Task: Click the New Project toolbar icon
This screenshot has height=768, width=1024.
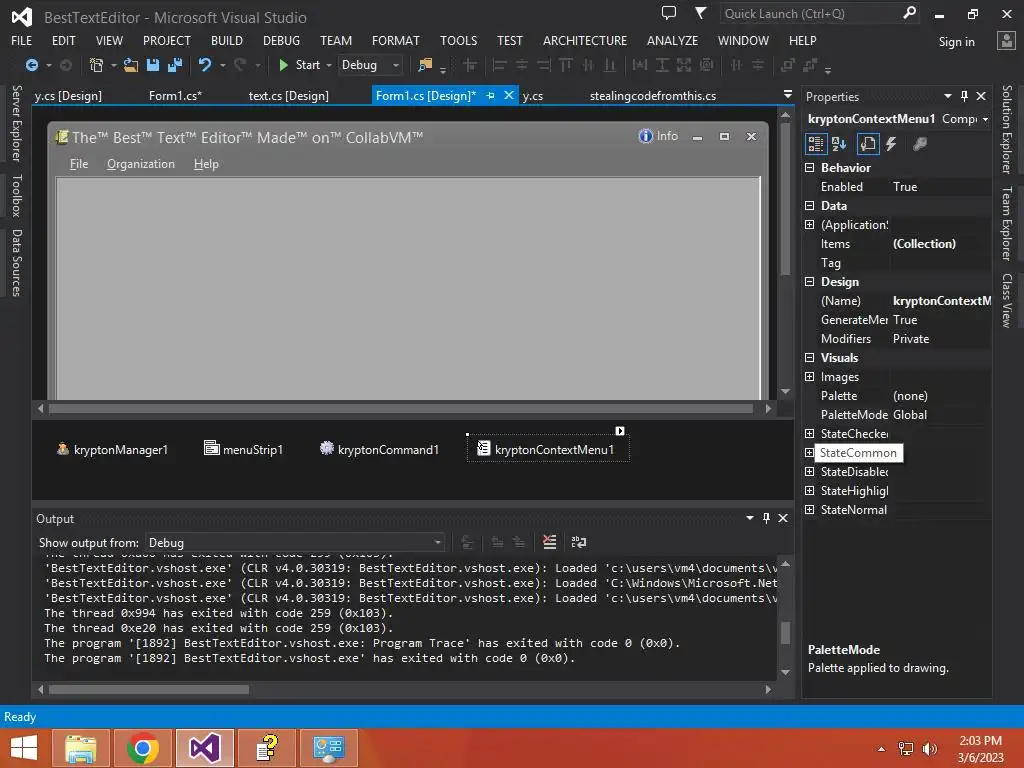Action: coord(96,65)
